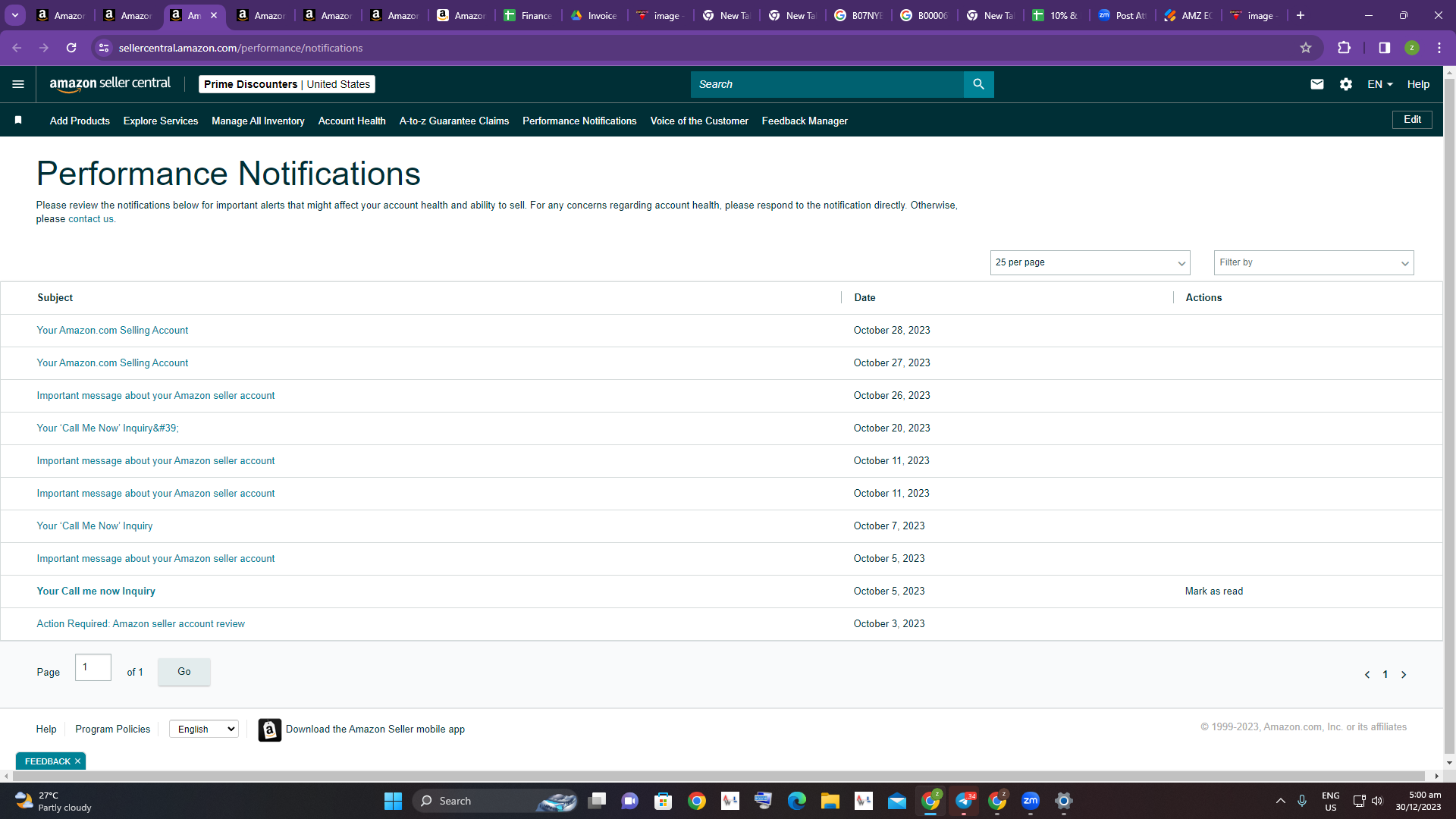The height and width of the screenshot is (819, 1456).
Task: Click the FEEDBACK tab button
Action: pos(48,761)
